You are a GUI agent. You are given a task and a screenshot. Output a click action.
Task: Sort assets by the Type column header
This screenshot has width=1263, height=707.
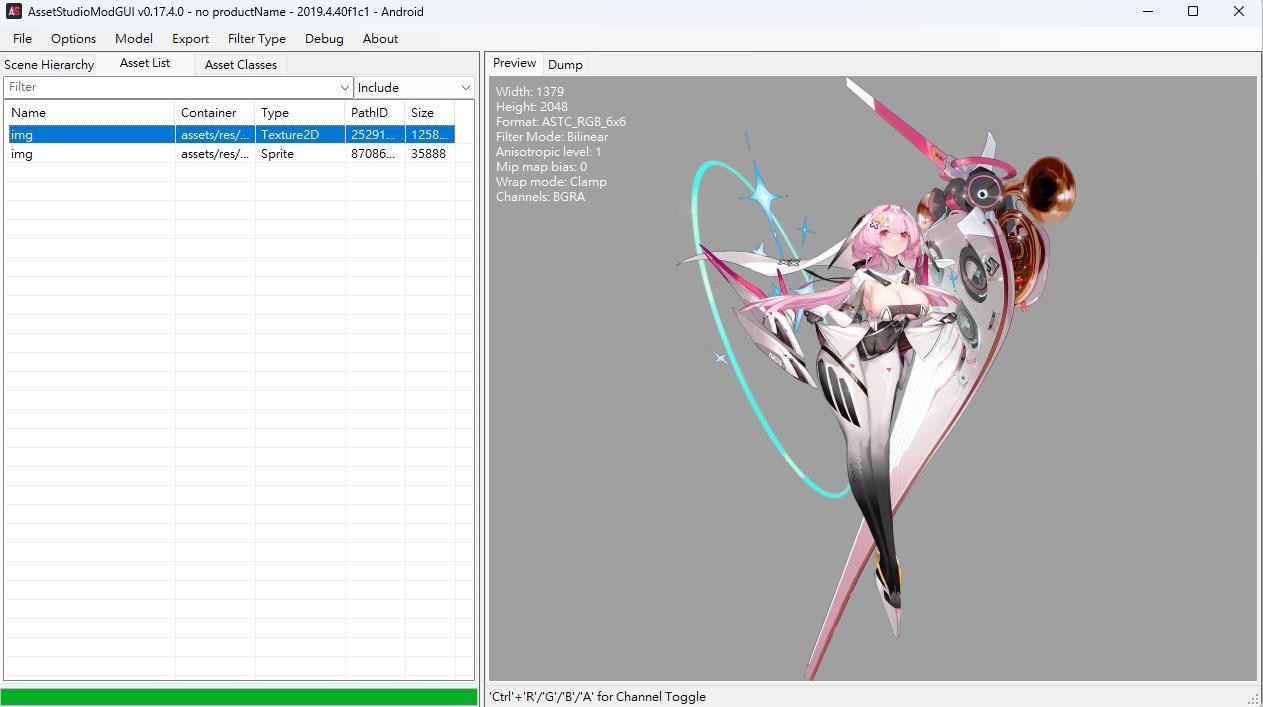300,113
